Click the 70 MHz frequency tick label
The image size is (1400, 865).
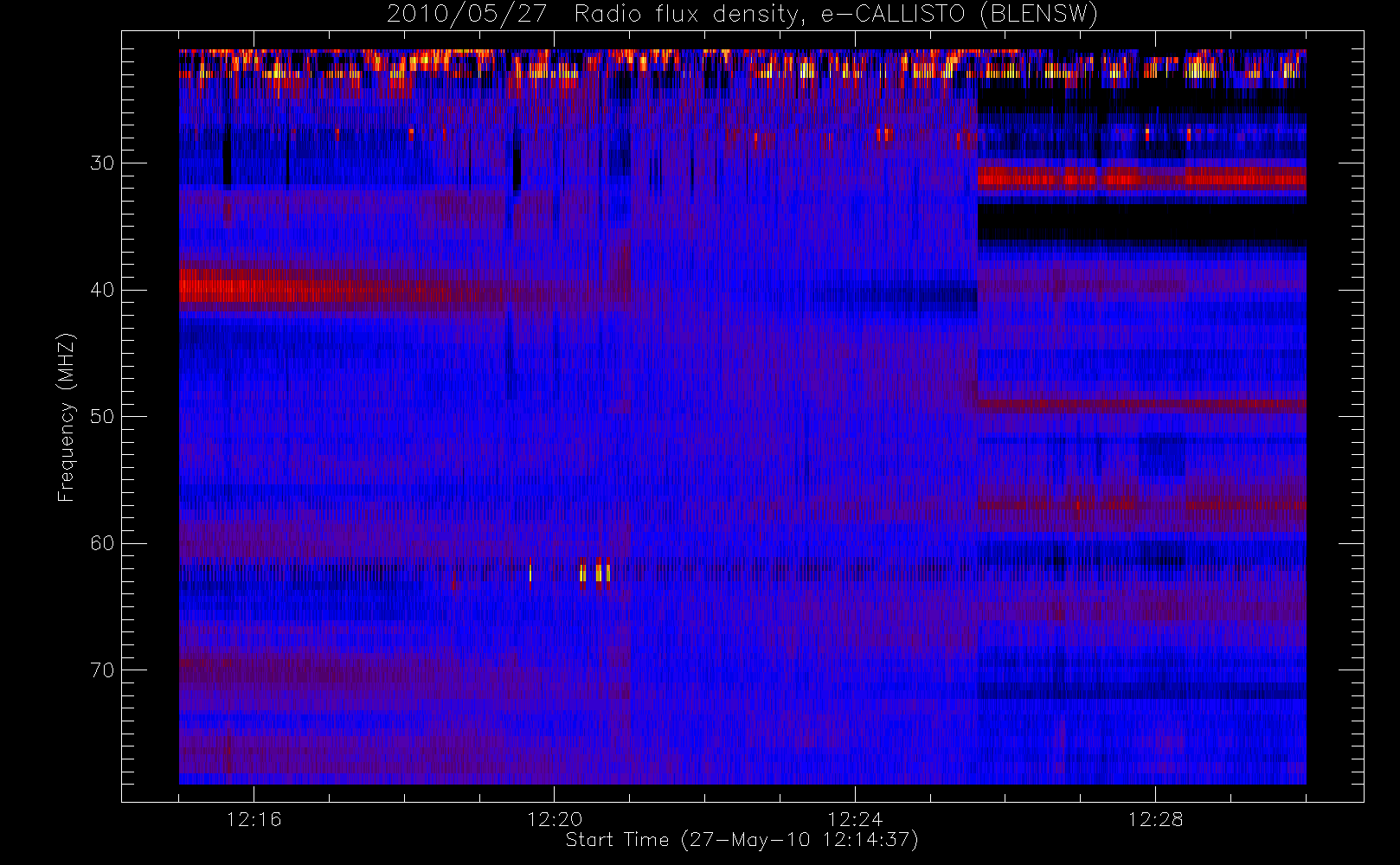(102, 670)
